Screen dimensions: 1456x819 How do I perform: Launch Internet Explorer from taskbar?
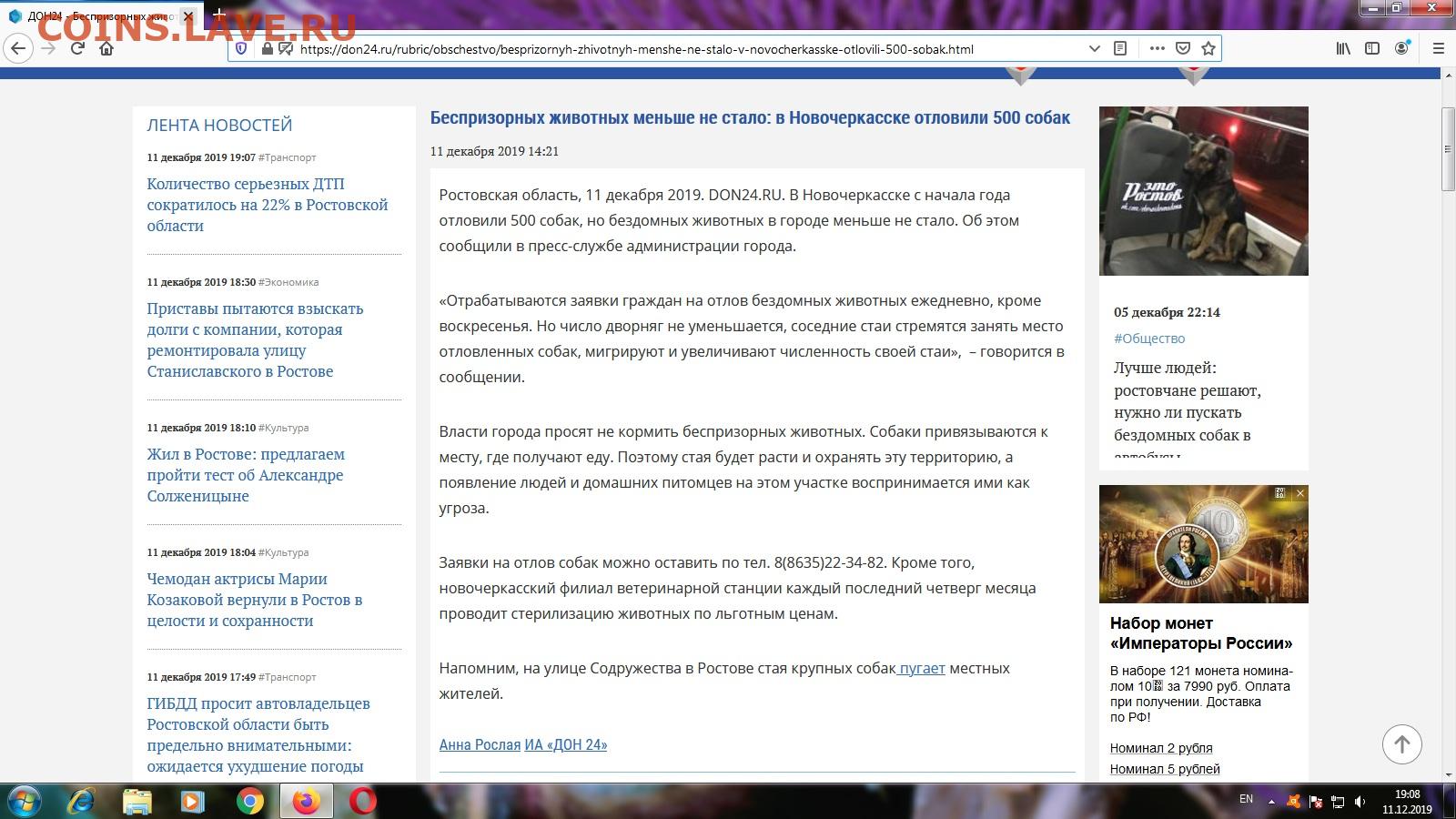(82, 801)
